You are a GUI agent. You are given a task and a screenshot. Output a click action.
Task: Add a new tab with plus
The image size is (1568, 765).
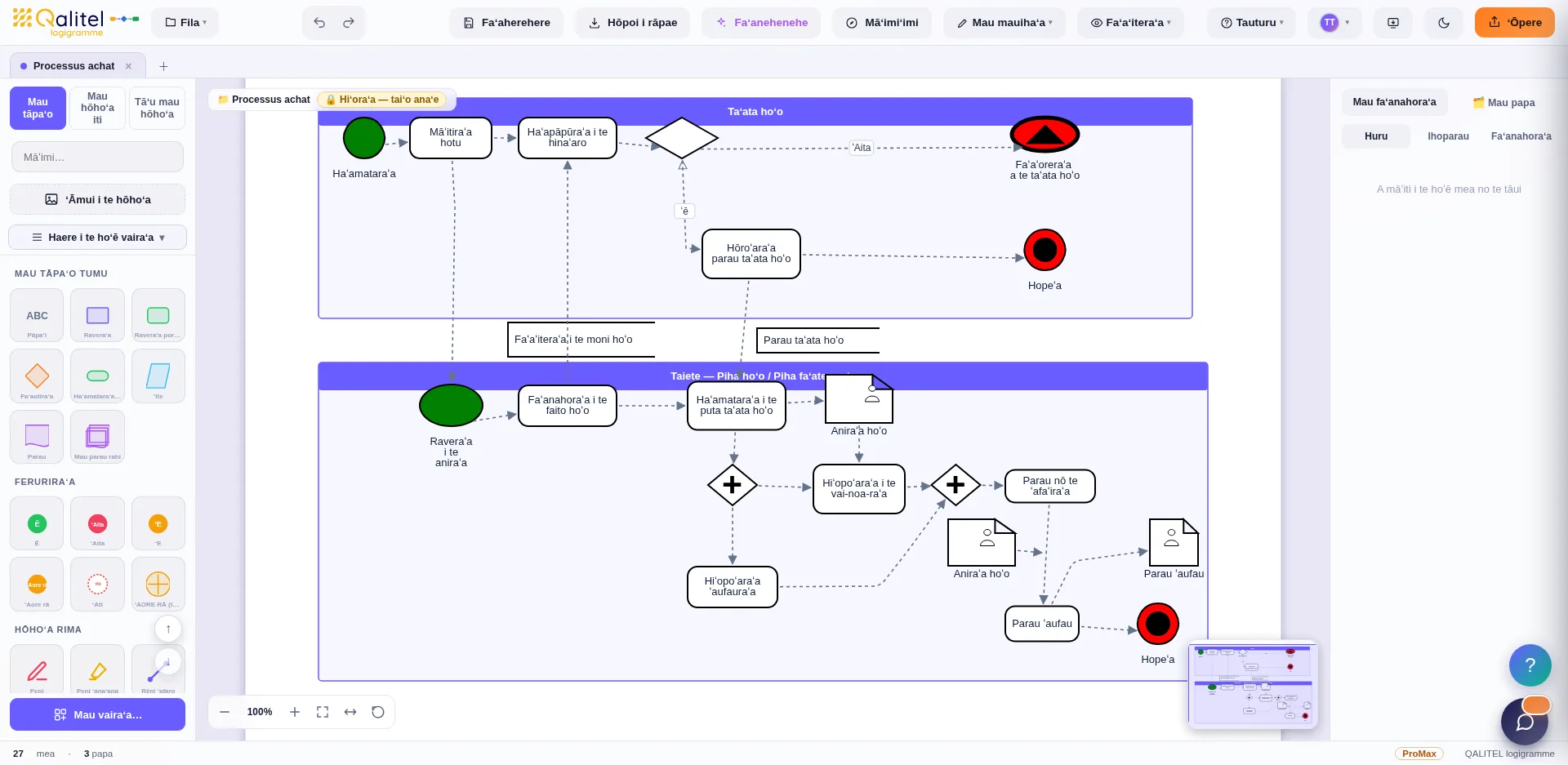pos(163,66)
